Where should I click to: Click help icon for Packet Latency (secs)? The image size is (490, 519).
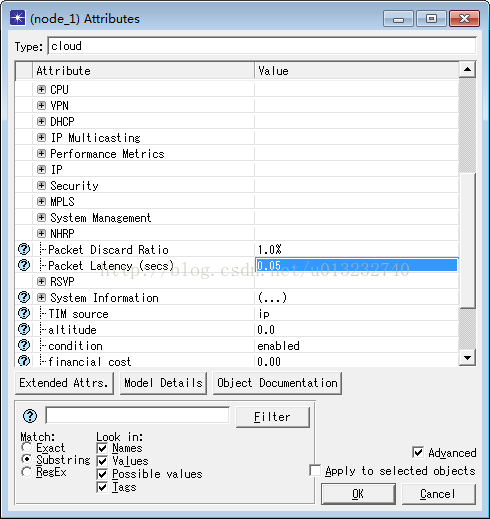[x=24, y=265]
